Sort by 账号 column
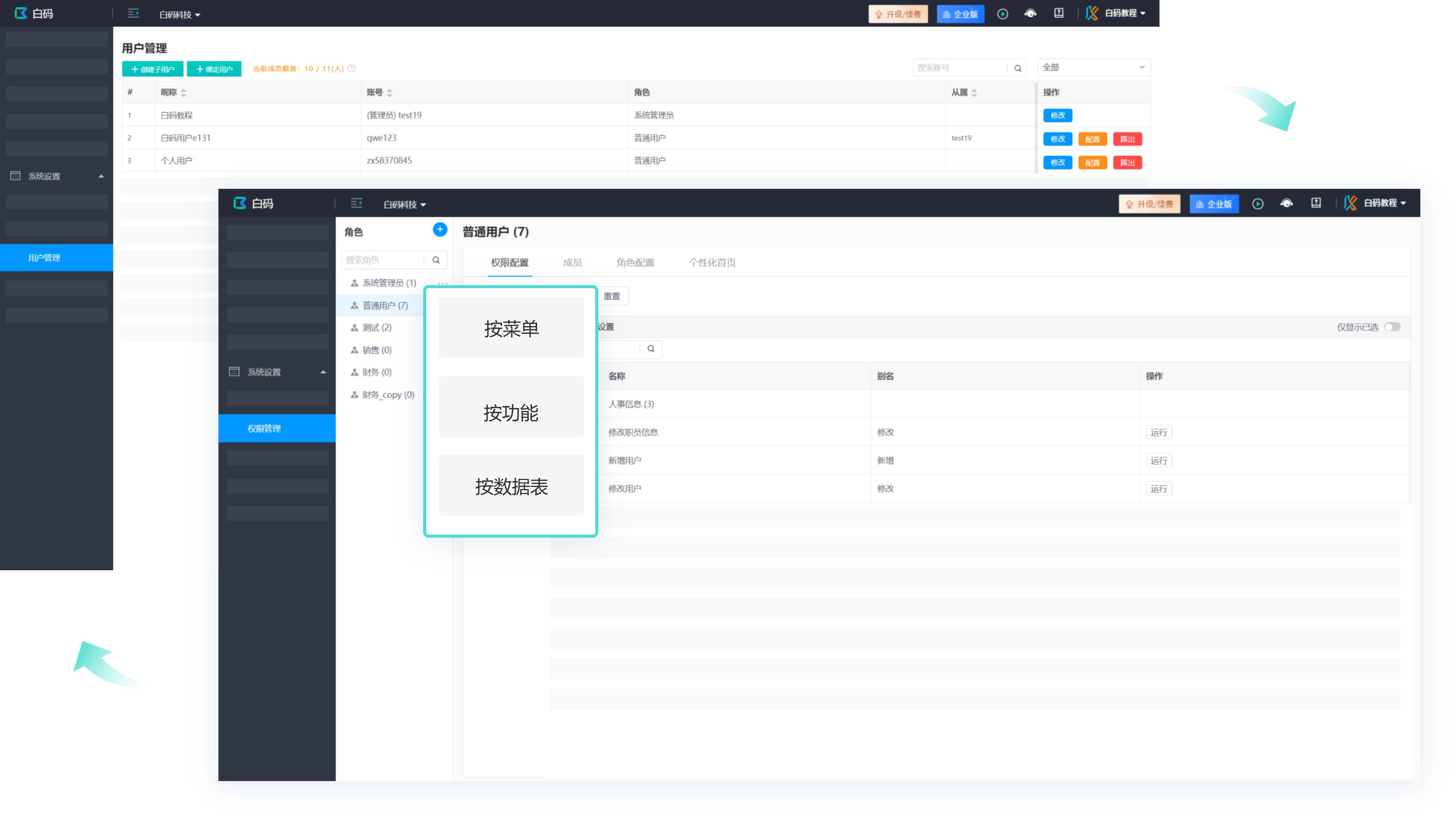 pyautogui.click(x=389, y=93)
